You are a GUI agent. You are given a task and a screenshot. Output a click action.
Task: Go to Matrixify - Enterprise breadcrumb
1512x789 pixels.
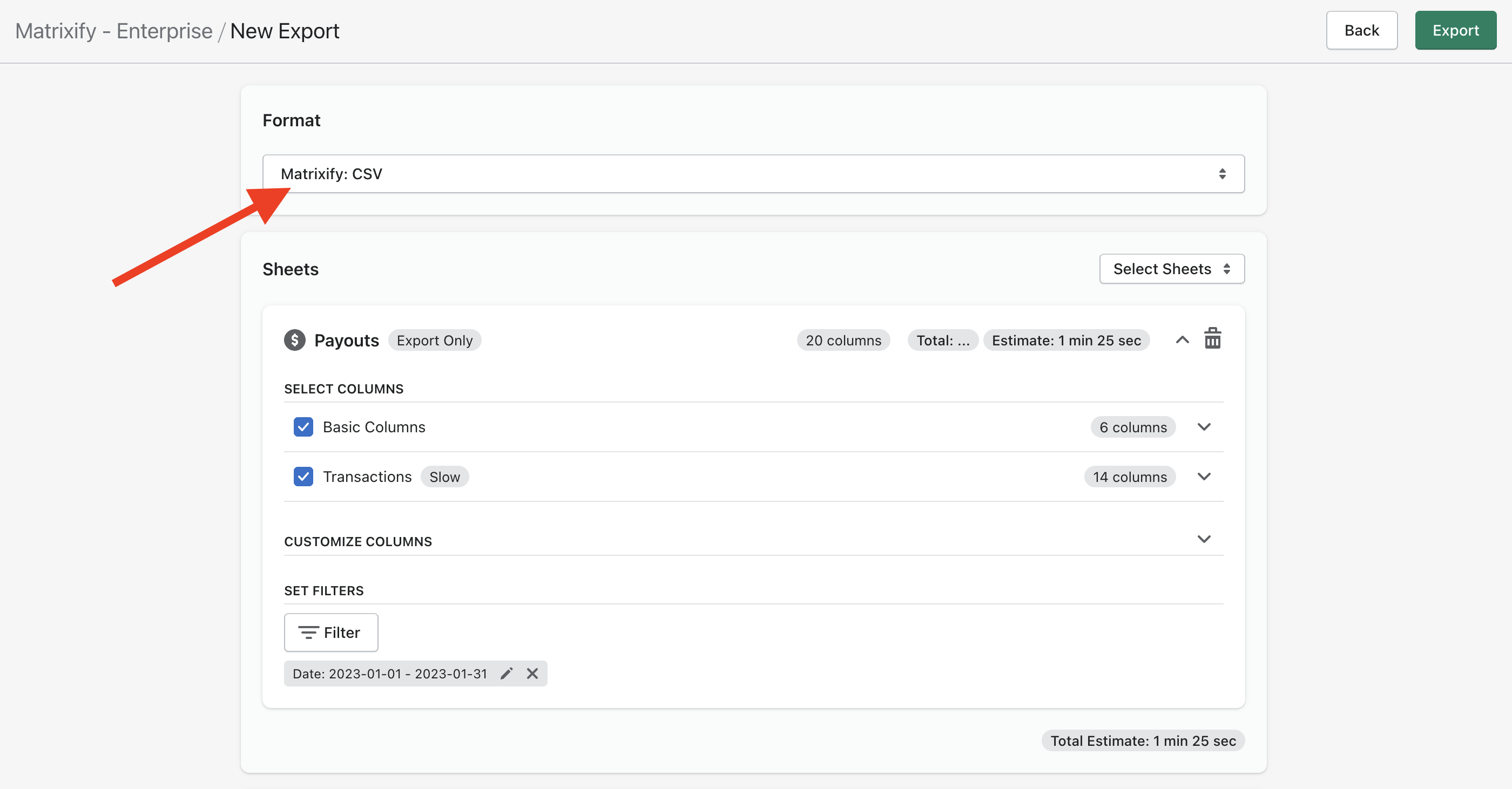click(x=114, y=31)
